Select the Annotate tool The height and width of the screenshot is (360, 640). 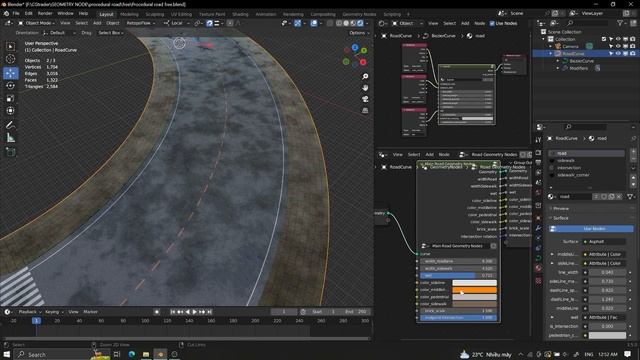11,125
